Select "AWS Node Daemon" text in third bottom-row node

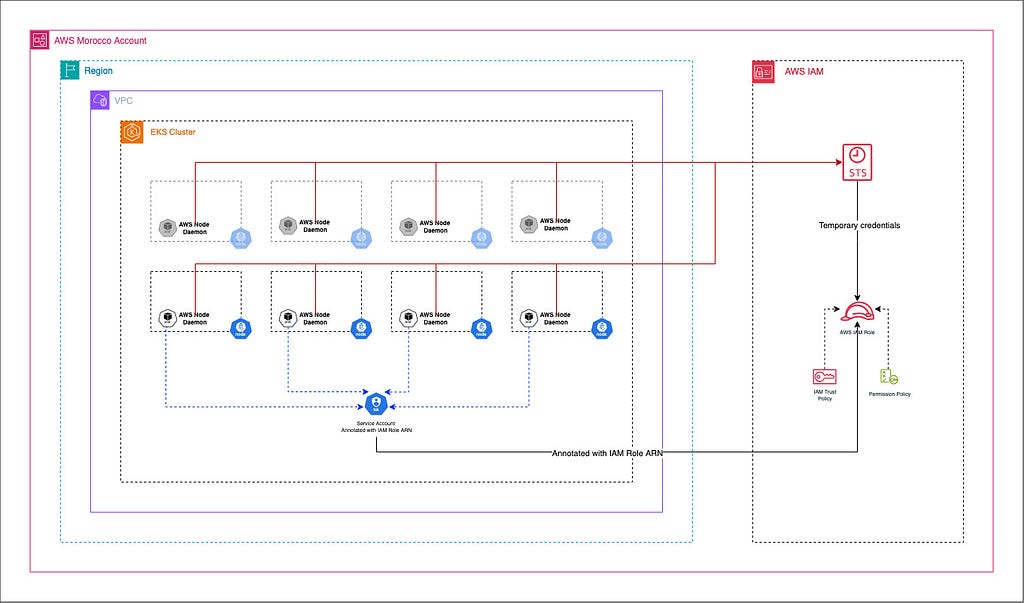pos(435,318)
